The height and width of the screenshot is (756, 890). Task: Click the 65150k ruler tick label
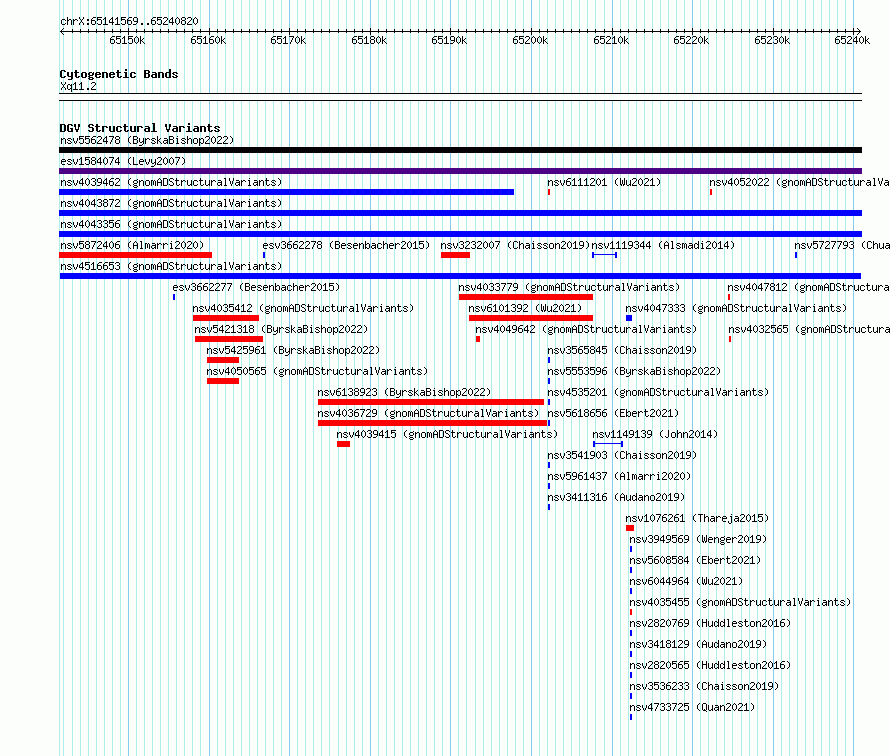[127, 40]
